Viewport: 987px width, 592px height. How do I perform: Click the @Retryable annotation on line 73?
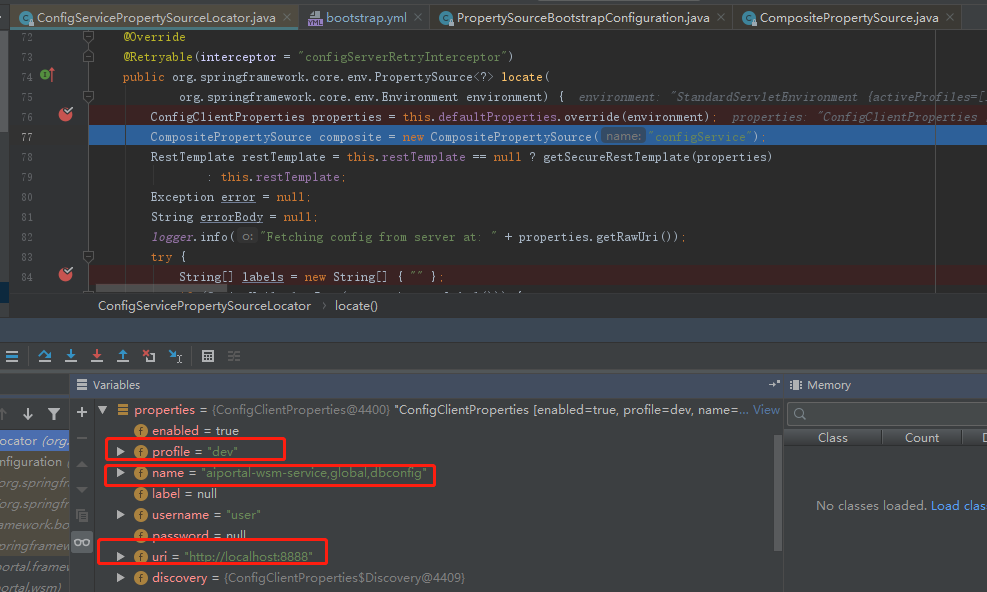158,57
